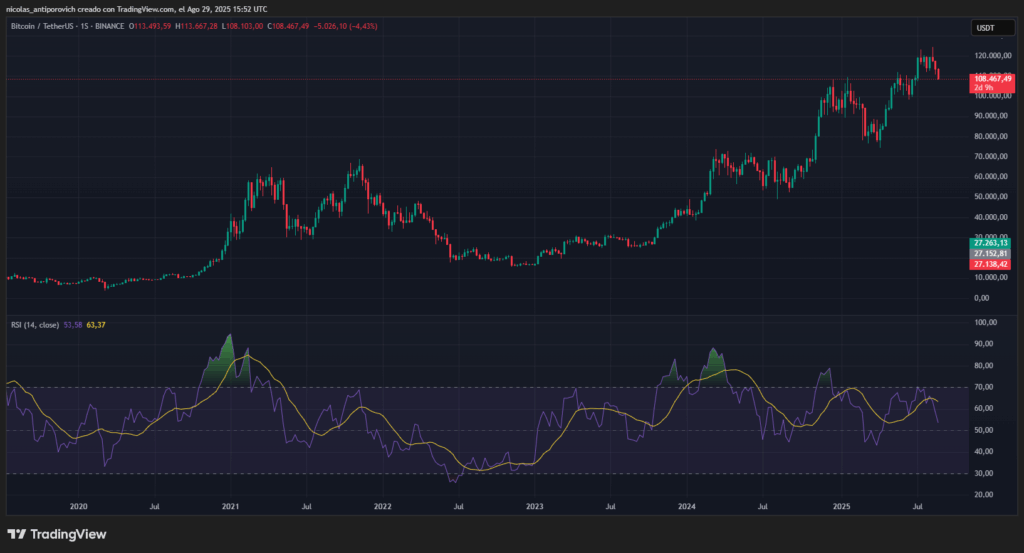1024x553 pixels.
Task: Click the 2024 label on time axis
Action: pyautogui.click(x=687, y=507)
